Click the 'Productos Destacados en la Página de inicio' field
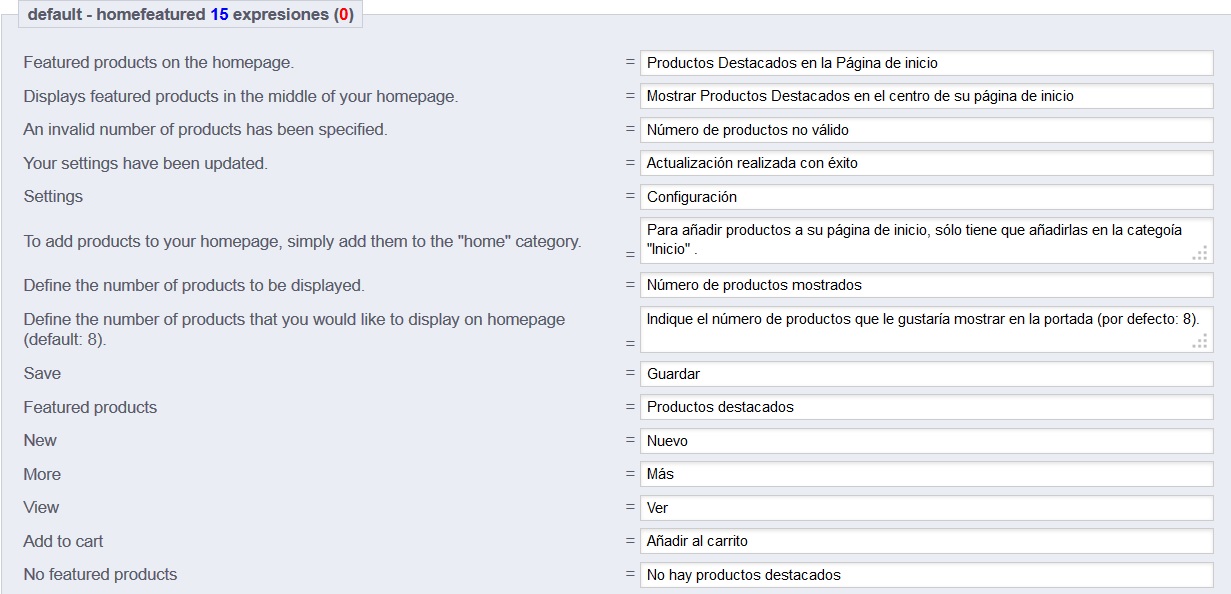 tap(926, 63)
